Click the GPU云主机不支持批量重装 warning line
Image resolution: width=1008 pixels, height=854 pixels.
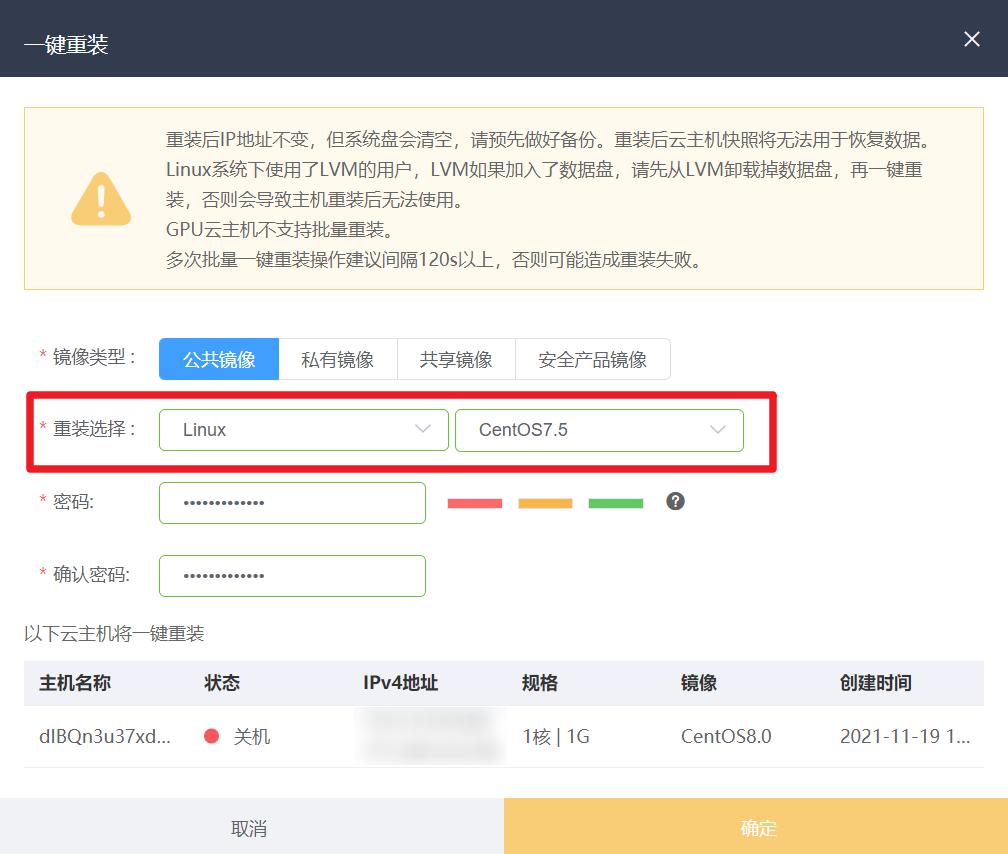(280, 230)
